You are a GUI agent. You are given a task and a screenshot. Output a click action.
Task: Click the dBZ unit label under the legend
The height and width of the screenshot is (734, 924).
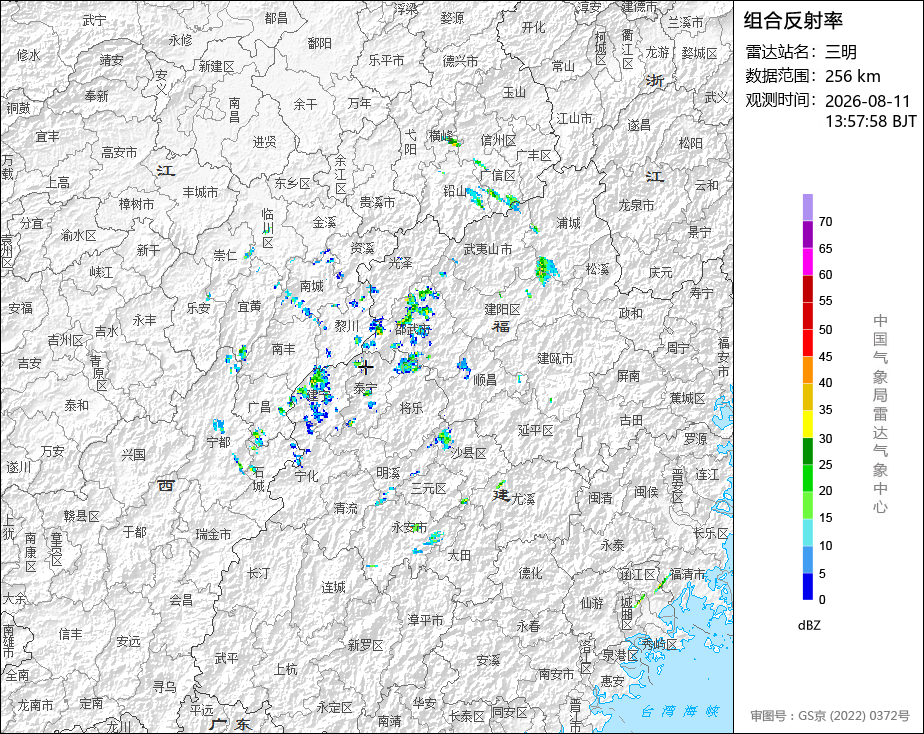(809, 626)
